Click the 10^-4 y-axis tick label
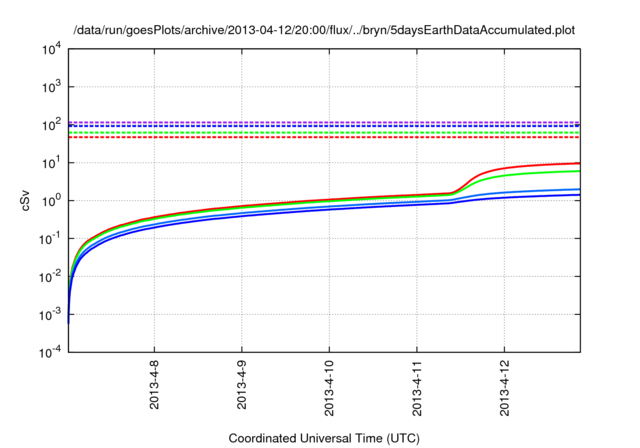640x448 pixels. pos(51,353)
